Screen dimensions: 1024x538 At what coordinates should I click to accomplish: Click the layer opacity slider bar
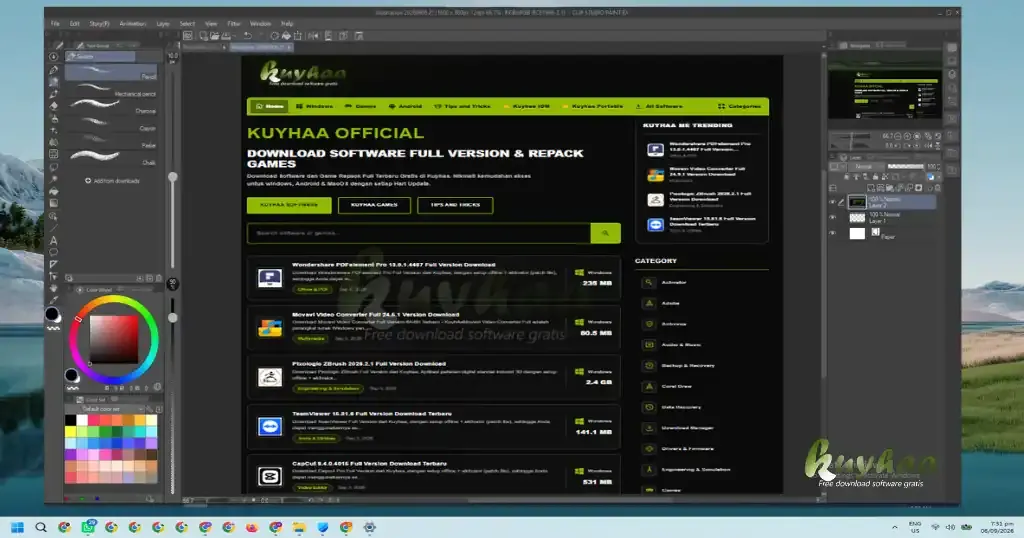[906, 166]
